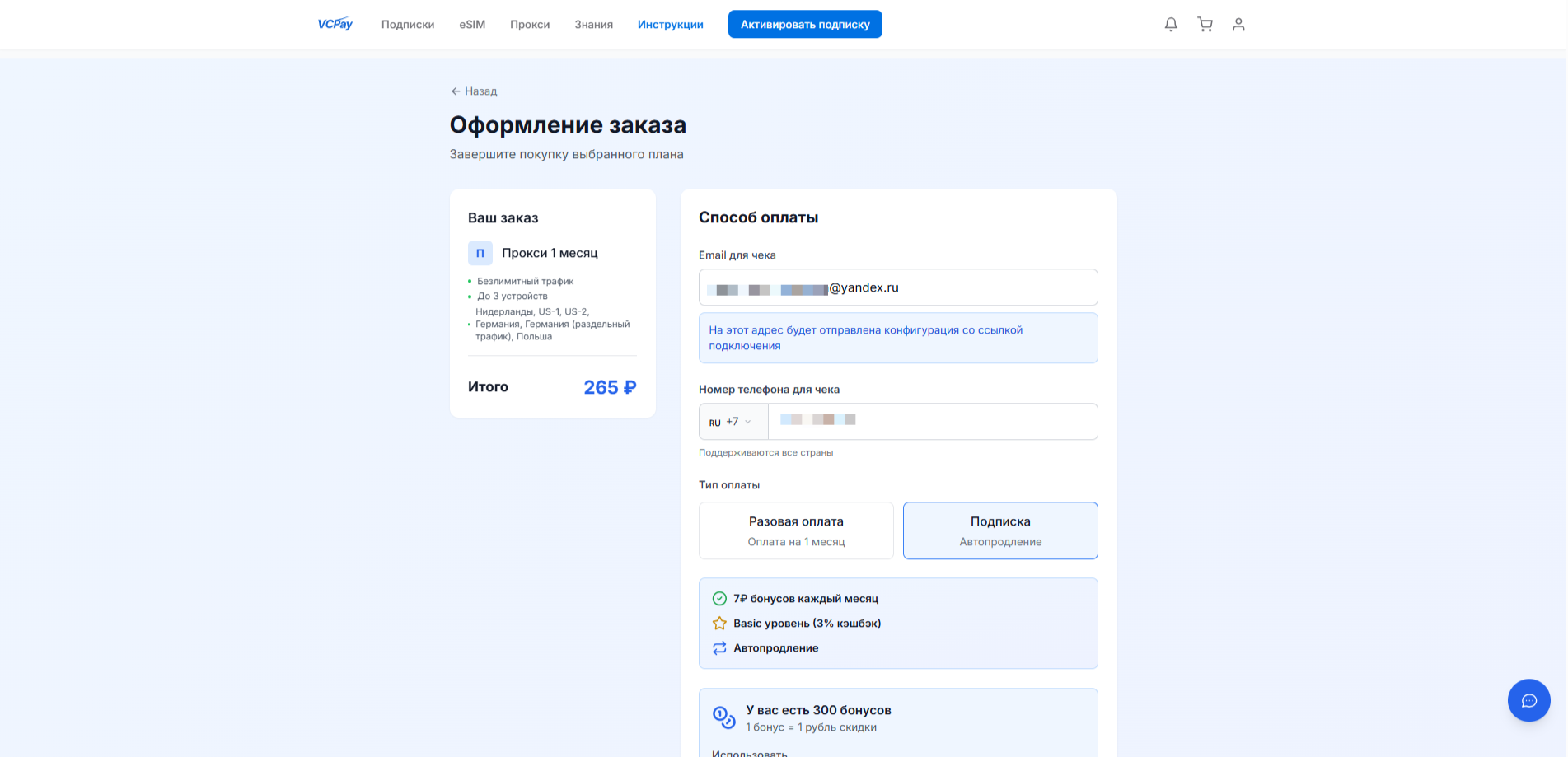Open the chat support bubble
This screenshot has width=1568, height=757.
tap(1529, 700)
